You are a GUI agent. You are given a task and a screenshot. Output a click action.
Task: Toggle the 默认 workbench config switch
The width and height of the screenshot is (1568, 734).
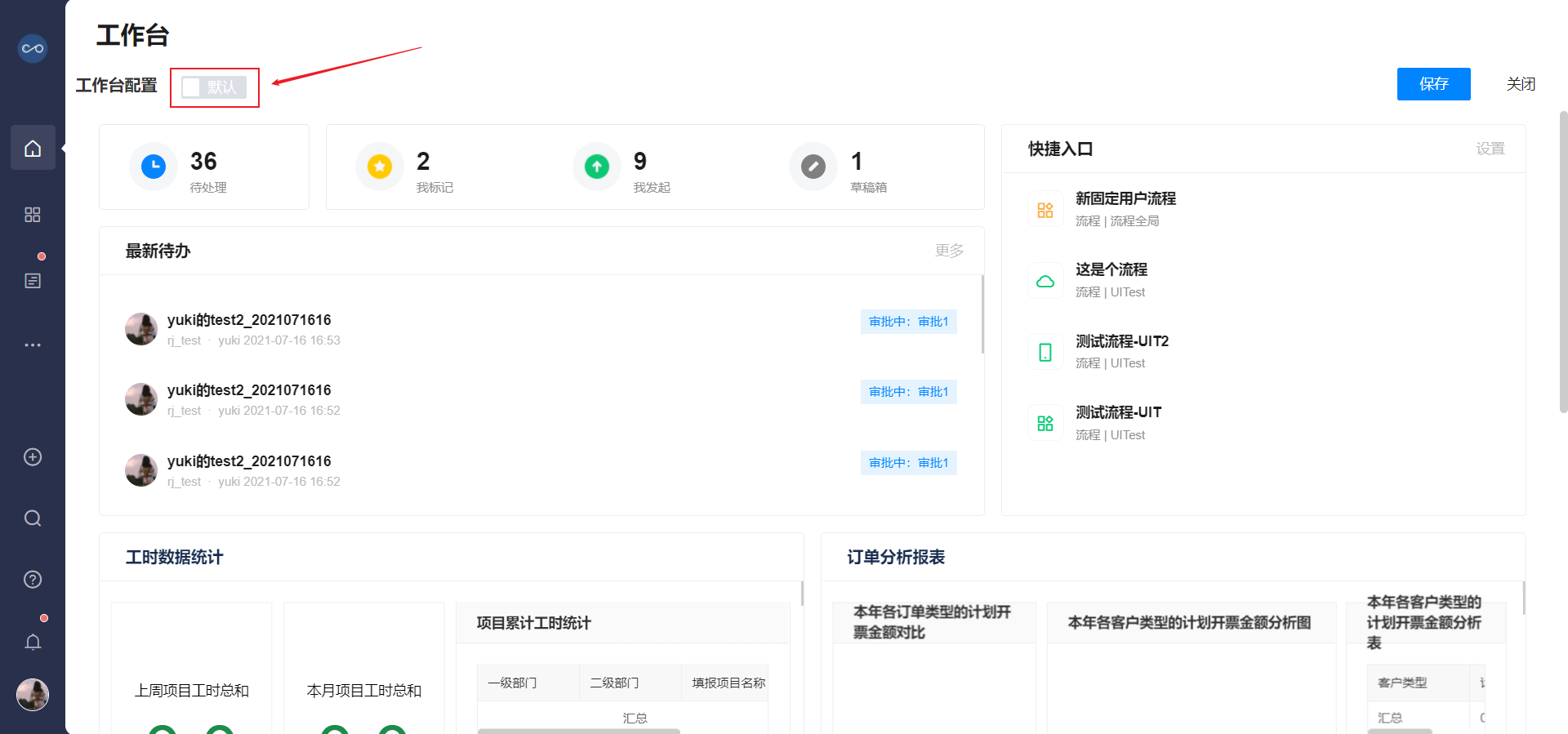[214, 87]
